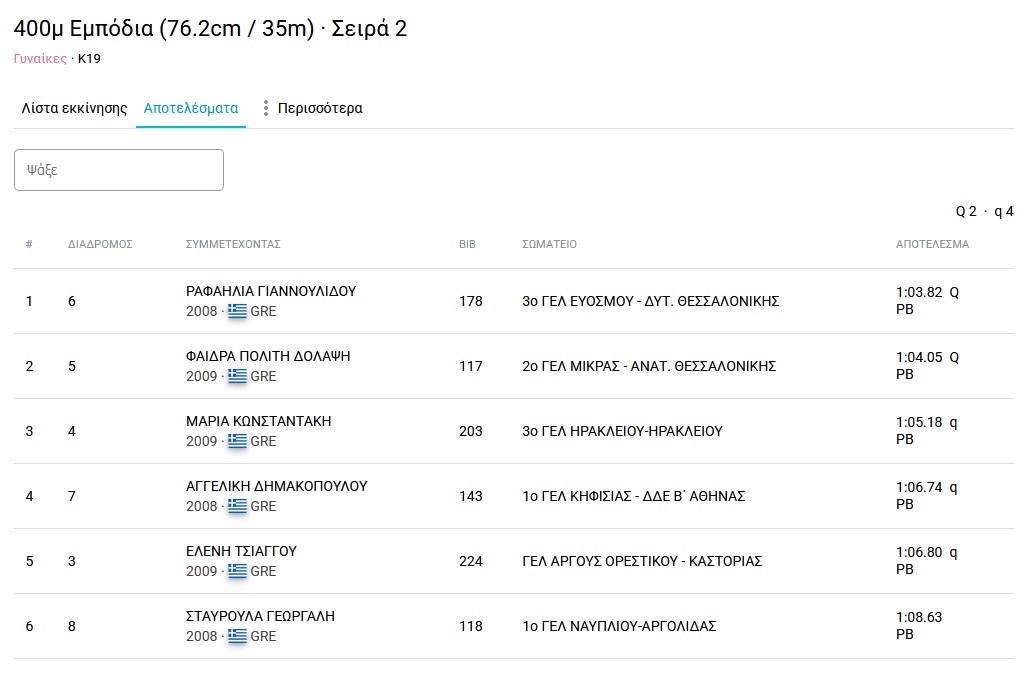The width and height of the screenshot is (1036, 676).
Task: Click the Q 2 · q 4 qualification note
Action: pos(984,211)
